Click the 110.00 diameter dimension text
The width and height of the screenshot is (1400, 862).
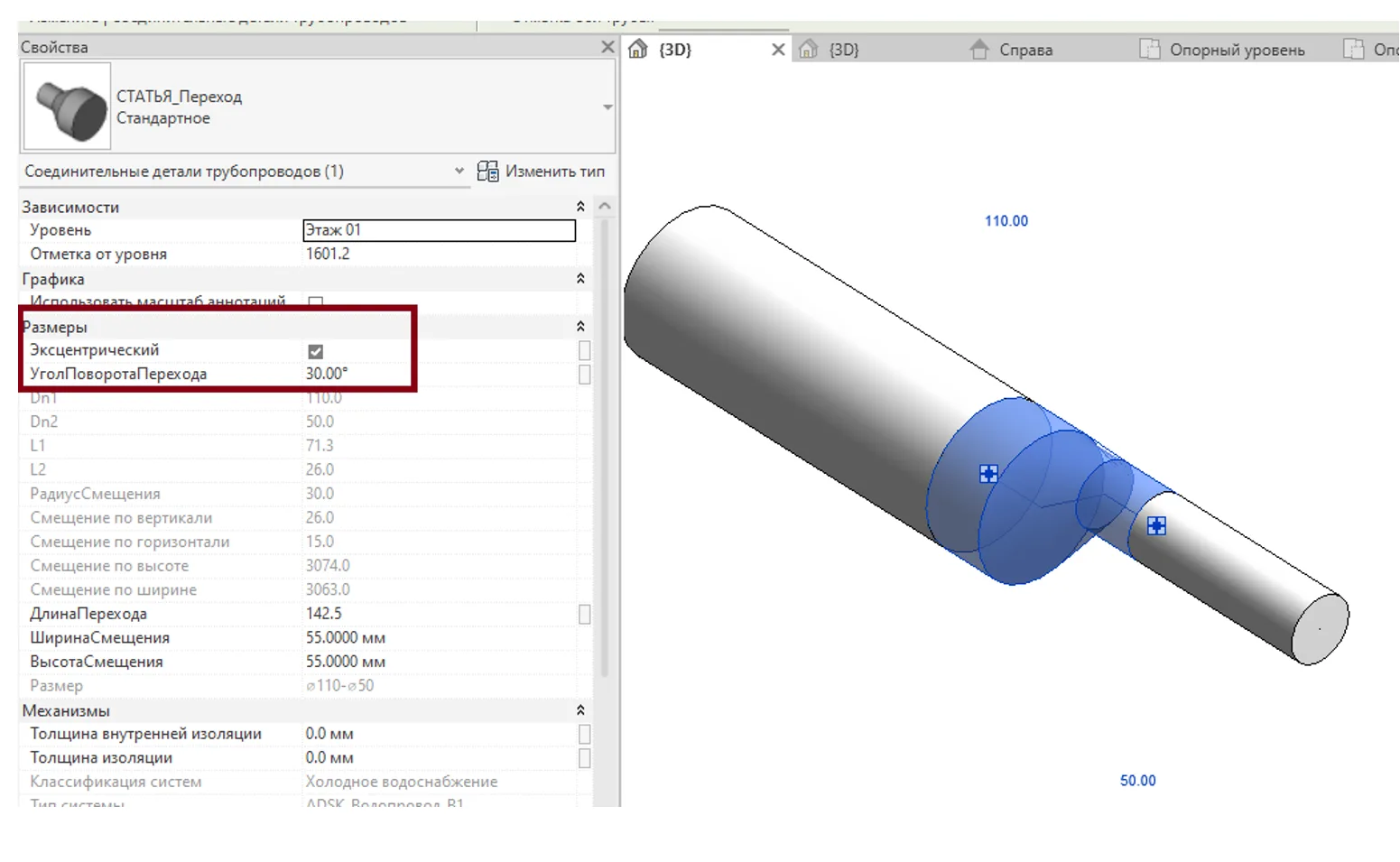coord(1006,221)
